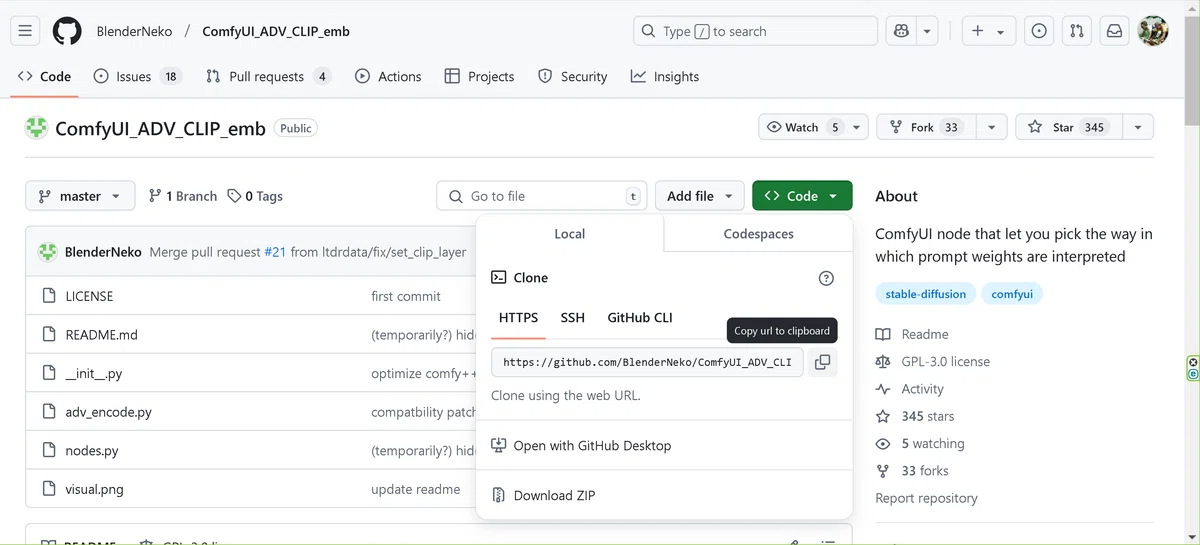The width and height of the screenshot is (1200, 545).
Task: Open pull request #21 link in commit message
Action: tap(275, 252)
